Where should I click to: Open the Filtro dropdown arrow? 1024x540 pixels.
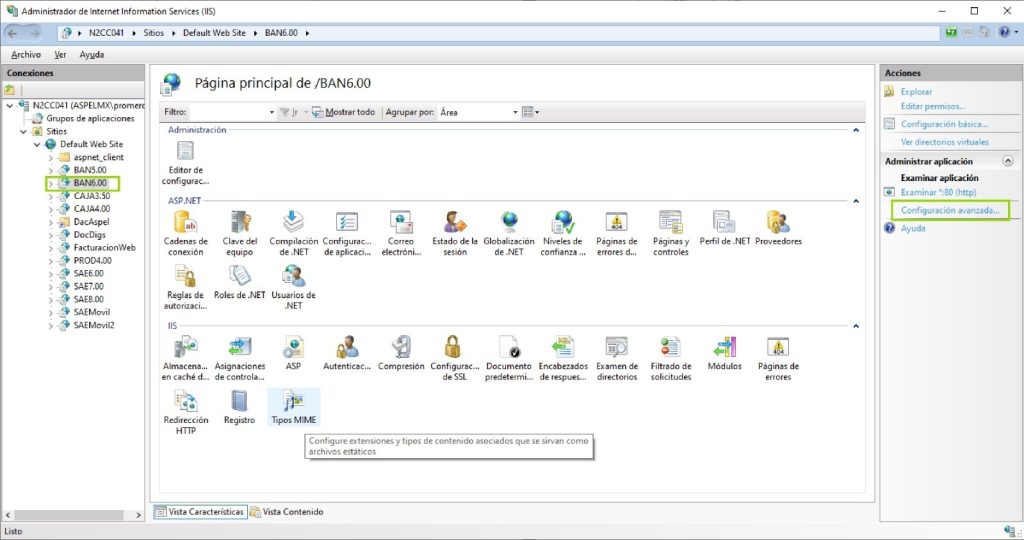(x=272, y=112)
